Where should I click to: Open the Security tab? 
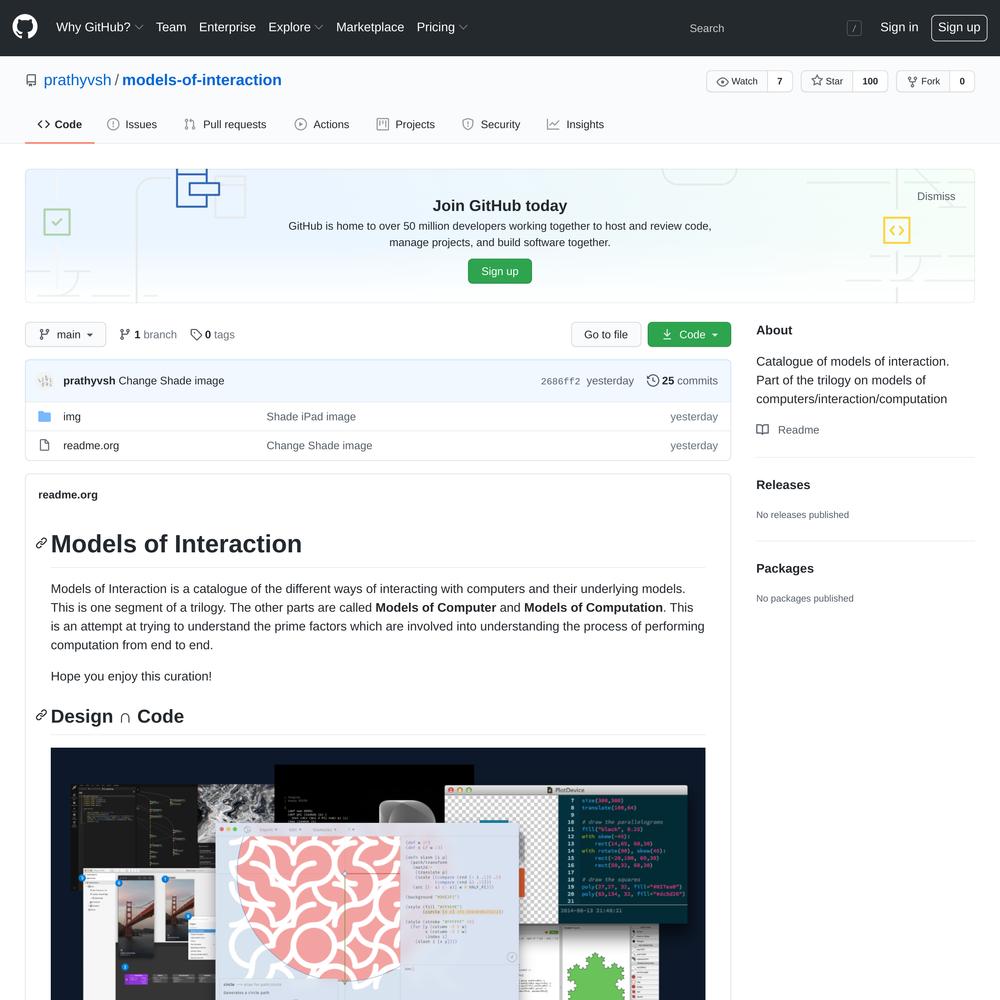click(491, 124)
